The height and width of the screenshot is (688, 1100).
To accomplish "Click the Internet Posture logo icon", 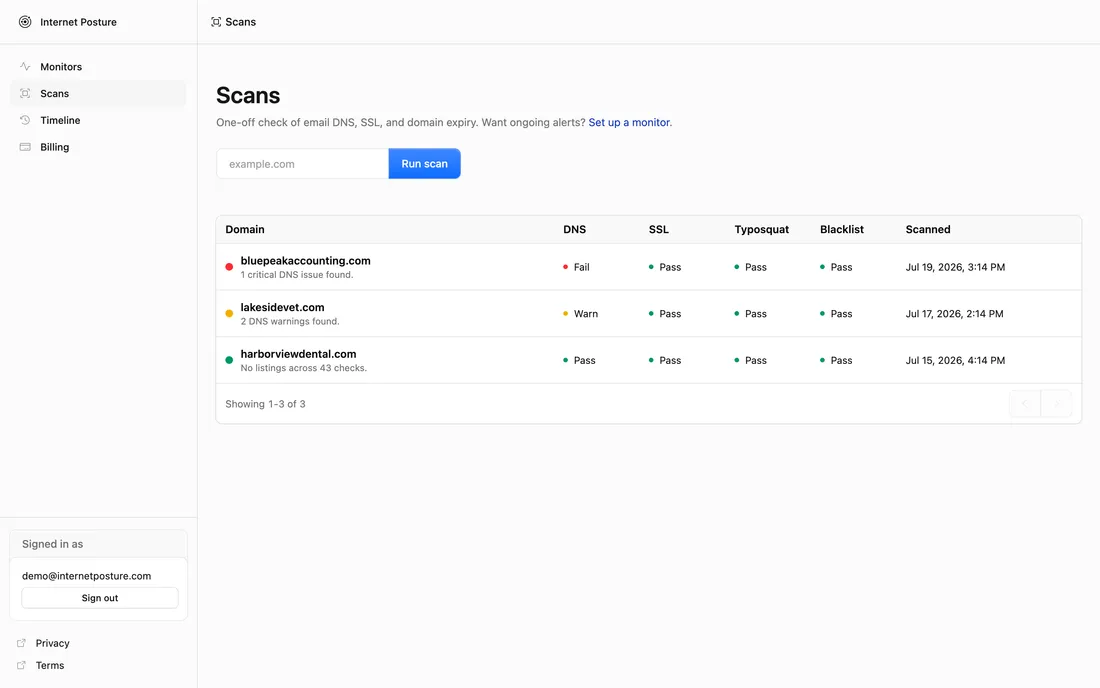I will tap(25, 22).
